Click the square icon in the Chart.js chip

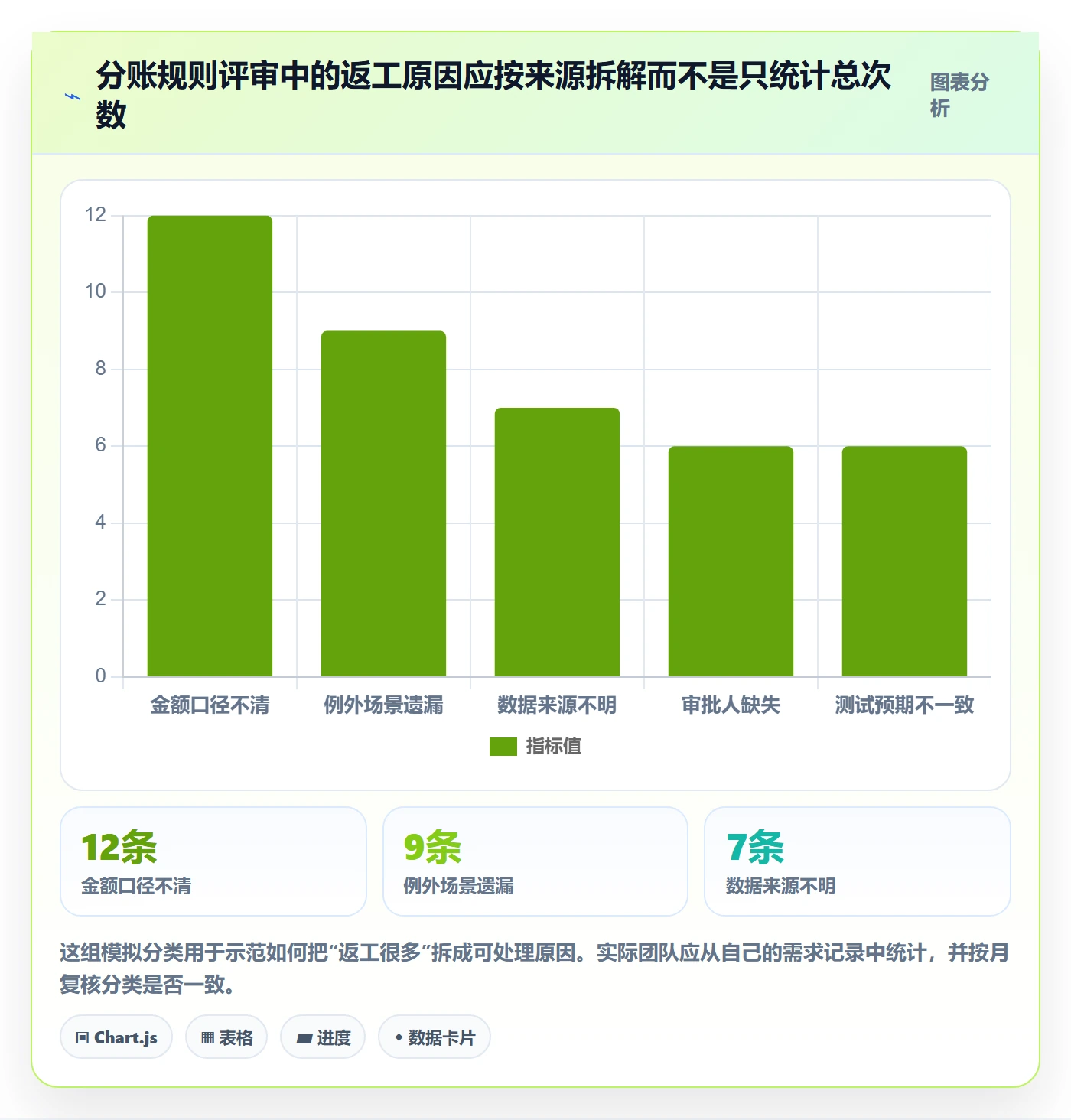pyautogui.click(x=83, y=1038)
